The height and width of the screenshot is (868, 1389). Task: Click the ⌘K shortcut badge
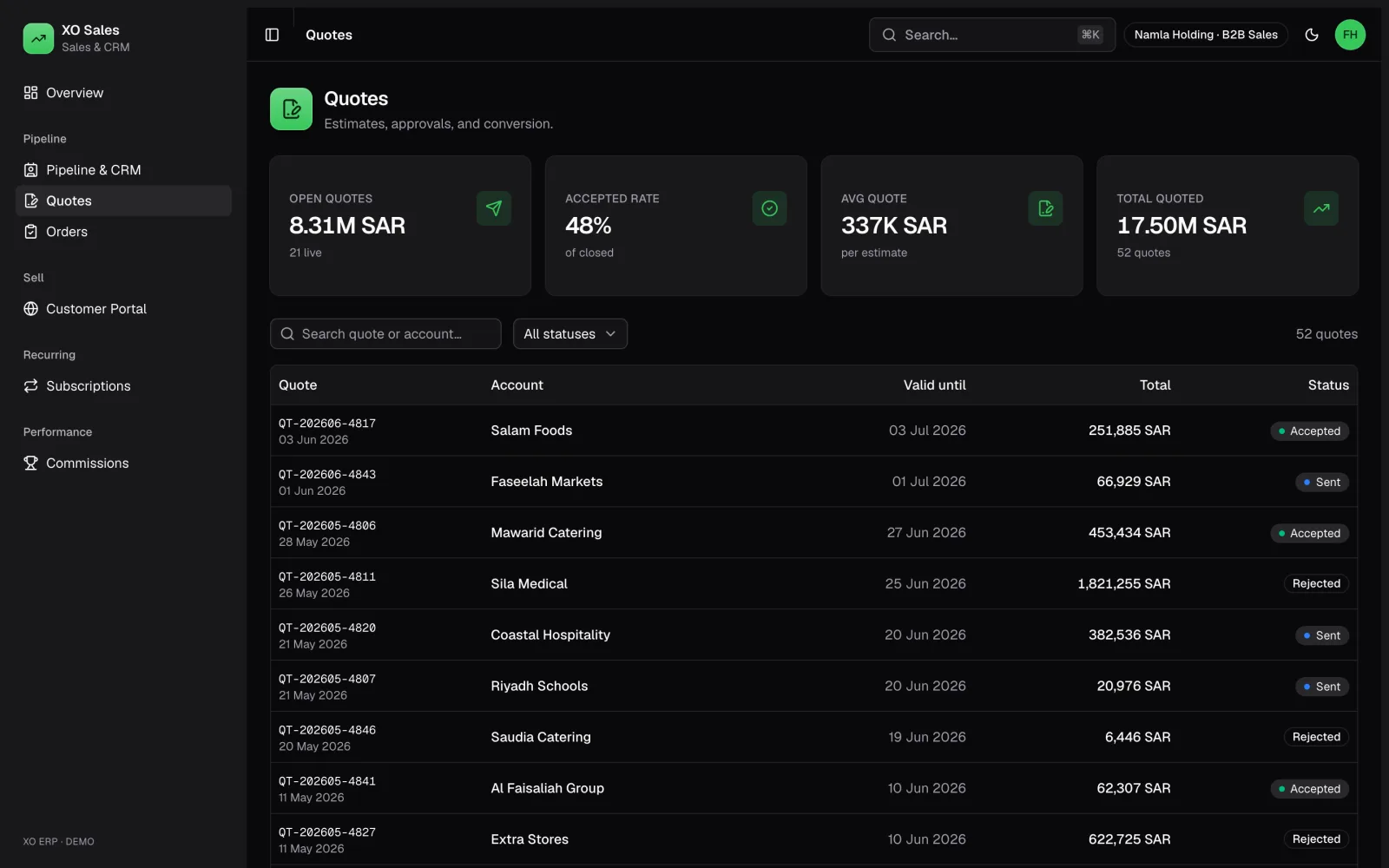coord(1090,35)
